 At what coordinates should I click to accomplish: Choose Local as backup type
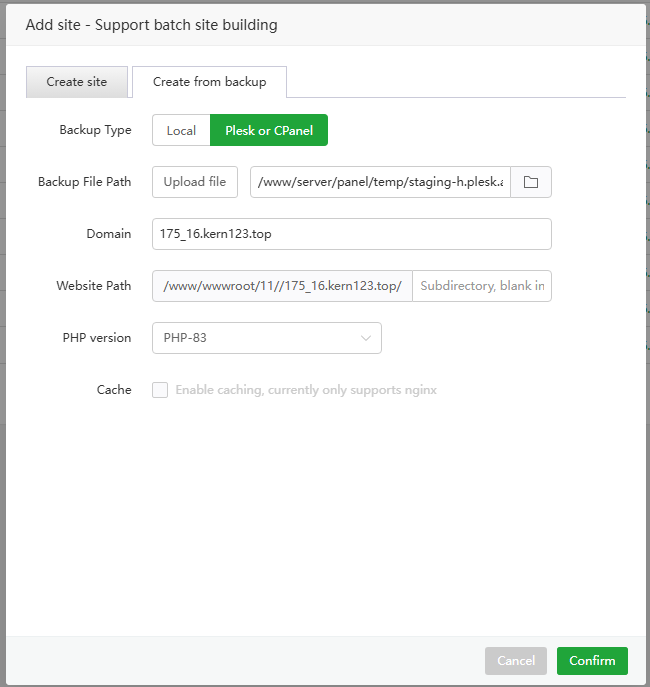[x=181, y=130]
